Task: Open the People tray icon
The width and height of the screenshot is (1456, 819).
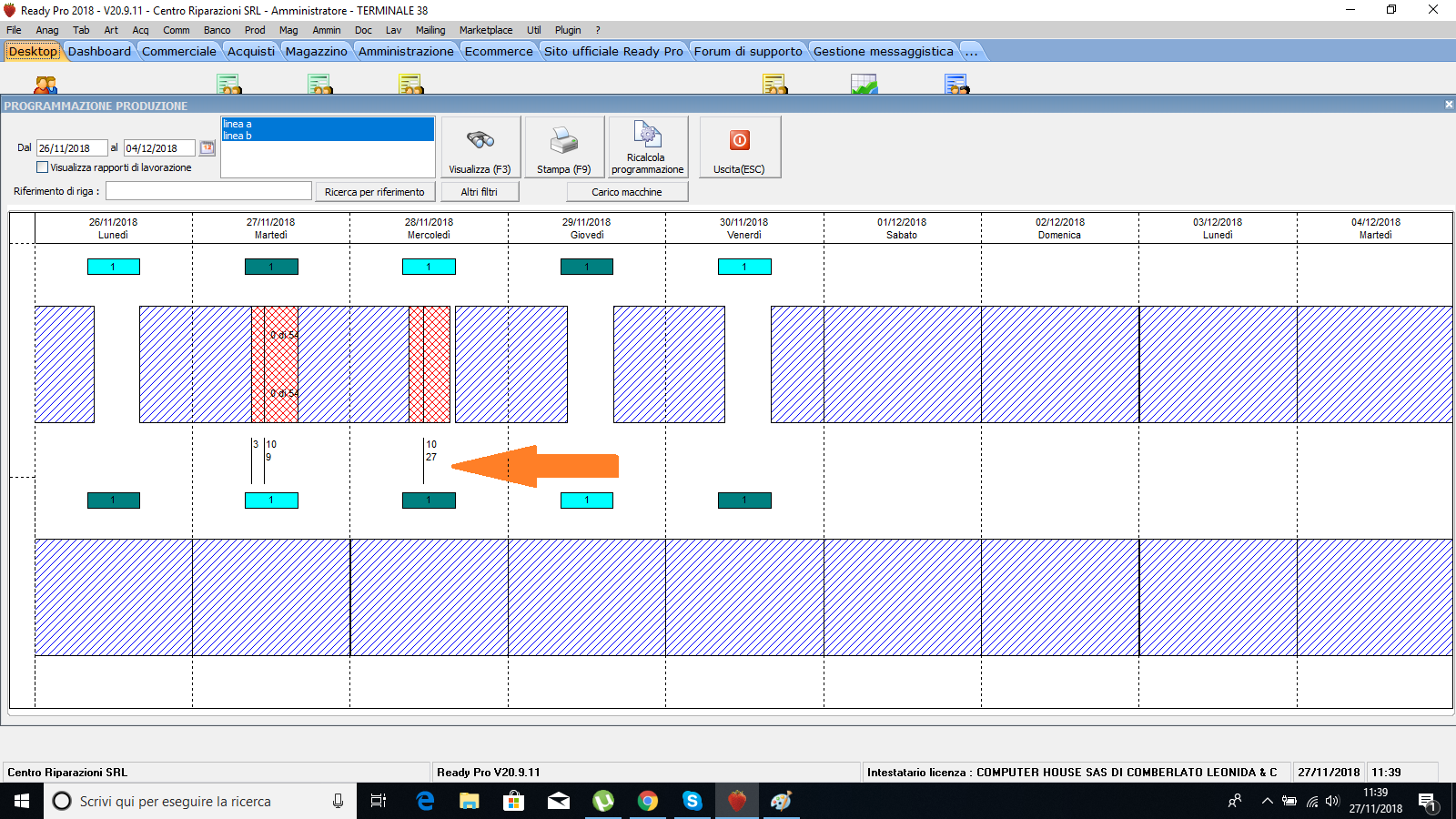Action: [1235, 801]
